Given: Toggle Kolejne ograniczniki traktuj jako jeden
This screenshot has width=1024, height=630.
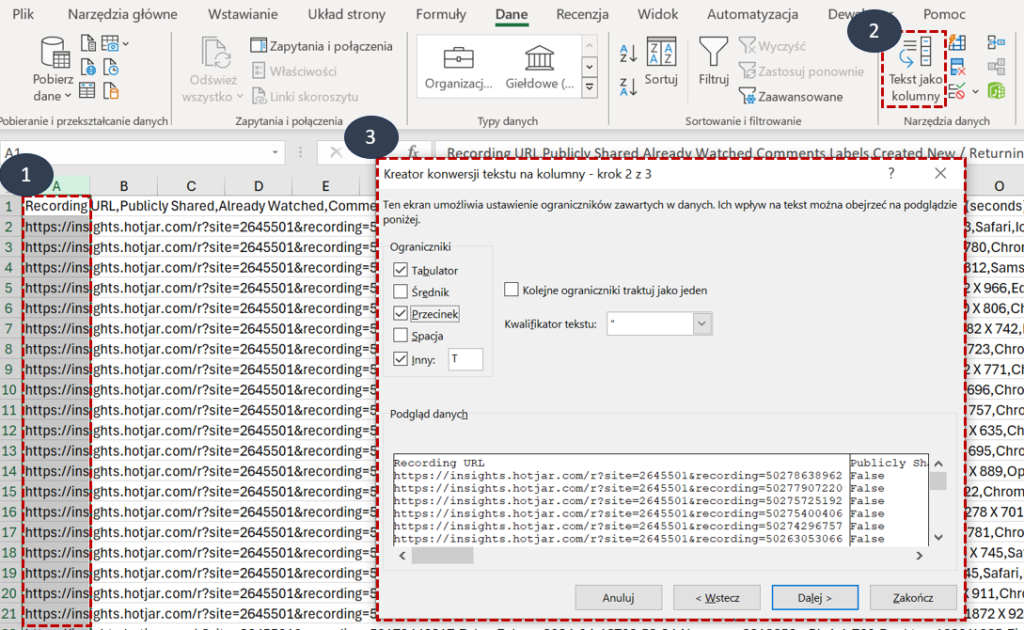Looking at the screenshot, I should click(x=513, y=290).
